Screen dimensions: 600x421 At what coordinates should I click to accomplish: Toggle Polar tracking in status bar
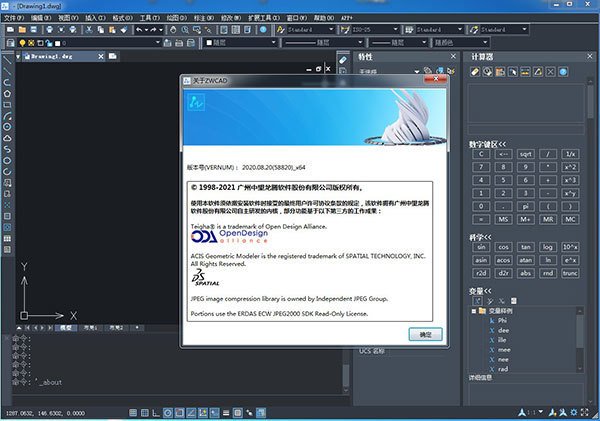pyautogui.click(x=168, y=413)
